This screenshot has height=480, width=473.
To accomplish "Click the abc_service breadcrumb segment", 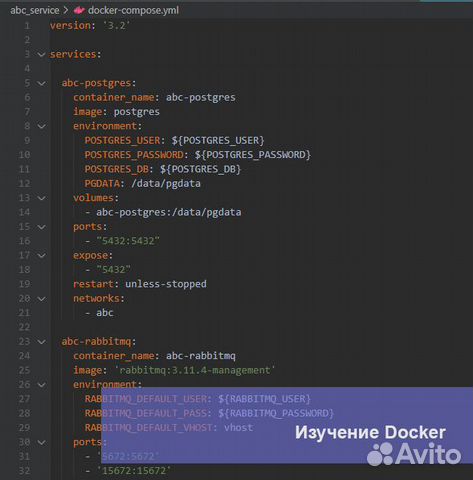I will (x=35, y=10).
